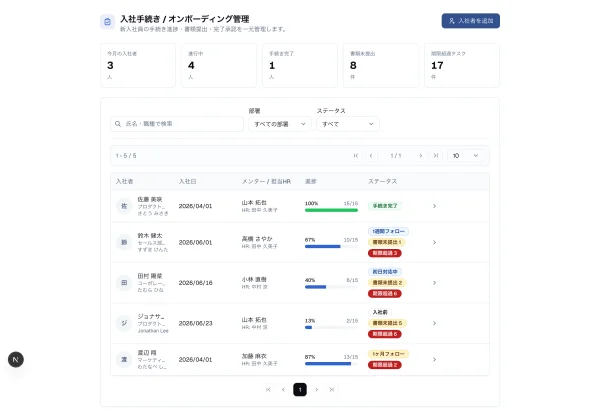The height and width of the screenshot is (420, 600).
Task: Open the 部署 dropdown showing すべての部署
Action: (x=280, y=124)
